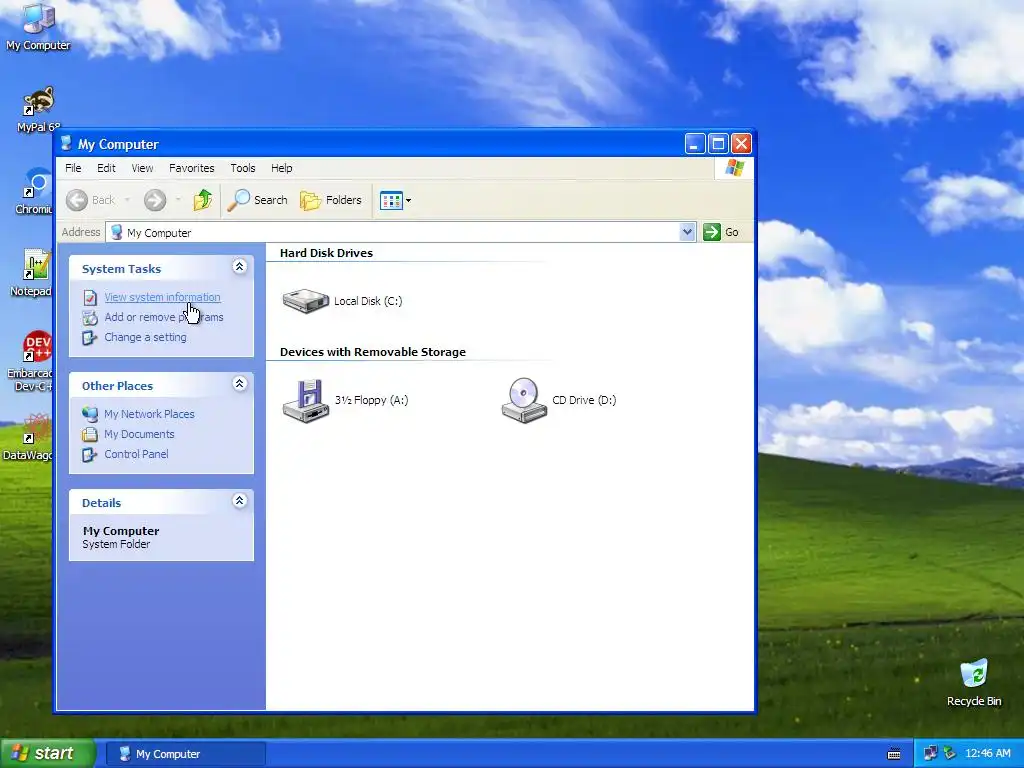Maximize the My Computer window
The width and height of the screenshot is (1024, 768).
pos(718,144)
